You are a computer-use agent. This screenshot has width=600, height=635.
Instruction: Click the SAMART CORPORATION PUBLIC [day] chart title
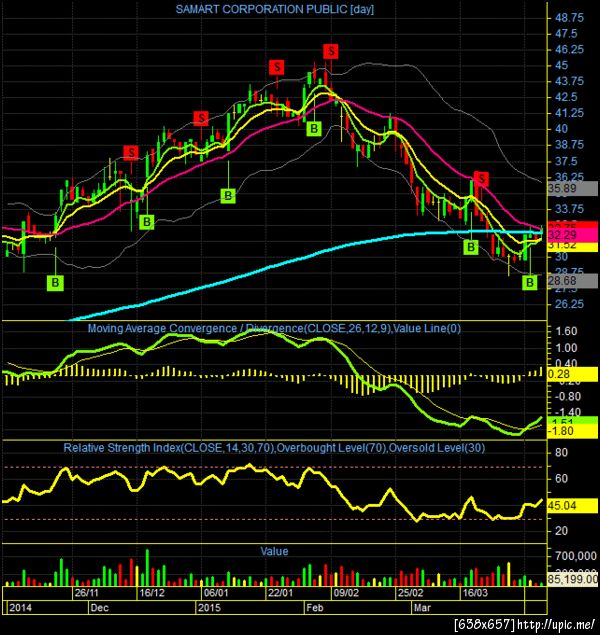pos(274,9)
